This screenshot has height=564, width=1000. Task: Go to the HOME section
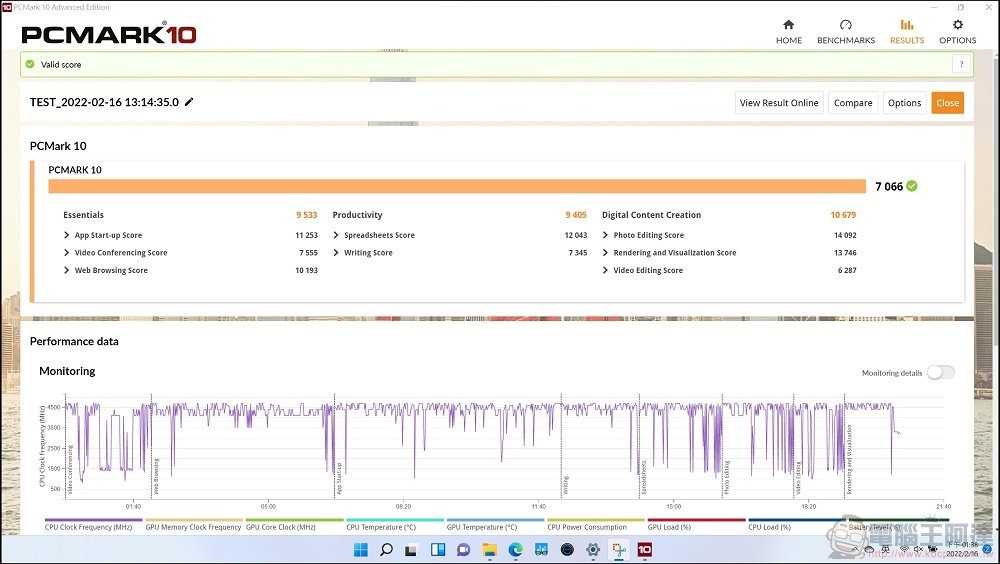coord(788,31)
